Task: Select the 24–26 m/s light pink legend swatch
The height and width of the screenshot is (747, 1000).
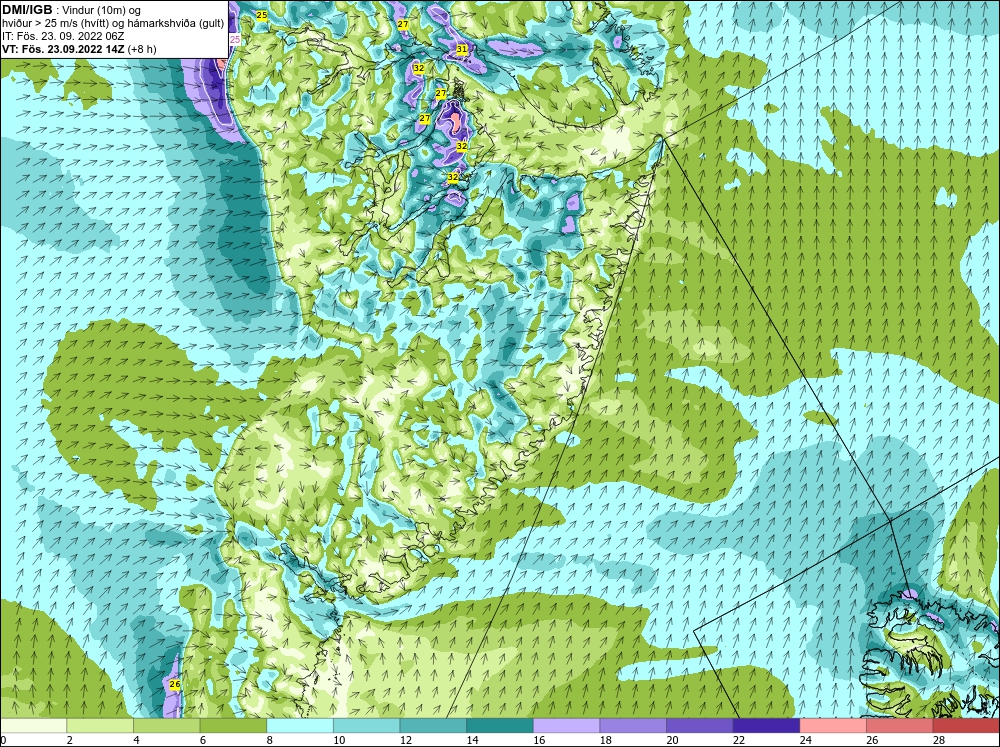Action: coord(833,726)
